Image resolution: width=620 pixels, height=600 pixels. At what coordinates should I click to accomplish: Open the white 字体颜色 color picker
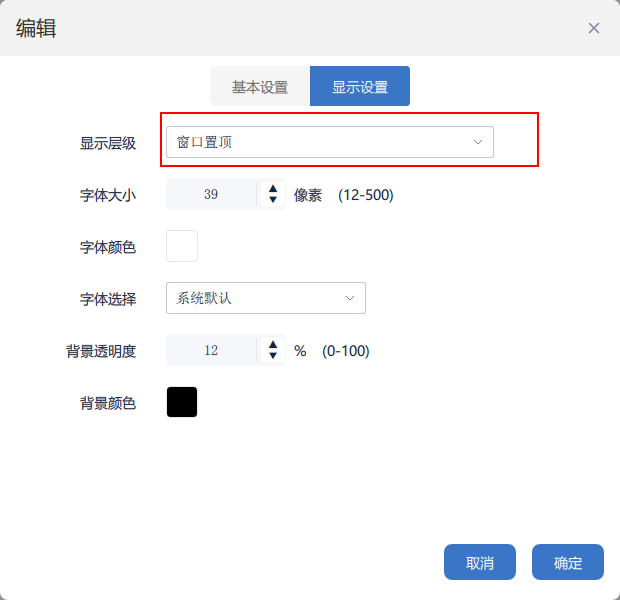point(182,246)
